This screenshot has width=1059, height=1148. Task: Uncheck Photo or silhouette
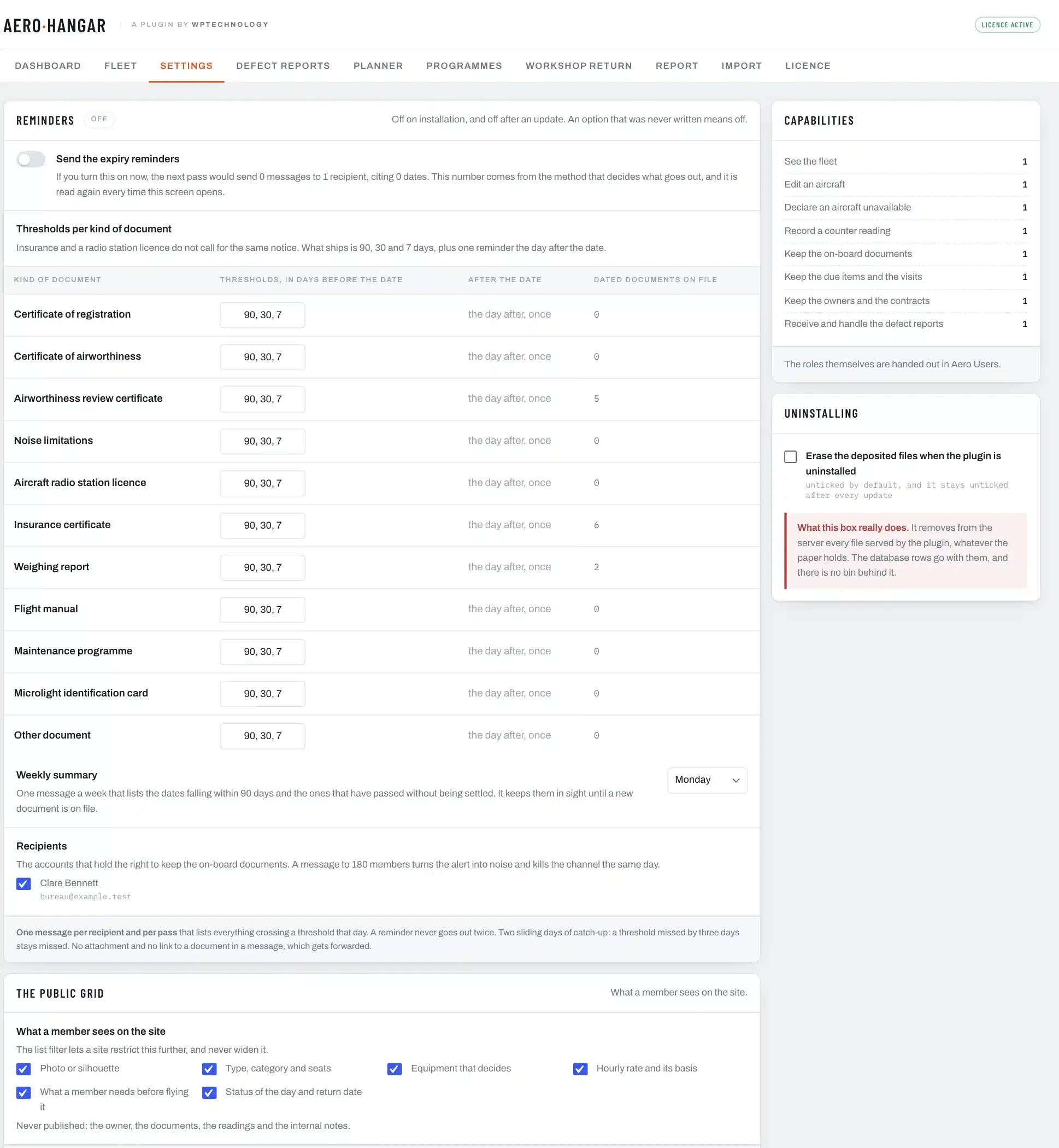tap(23, 1069)
